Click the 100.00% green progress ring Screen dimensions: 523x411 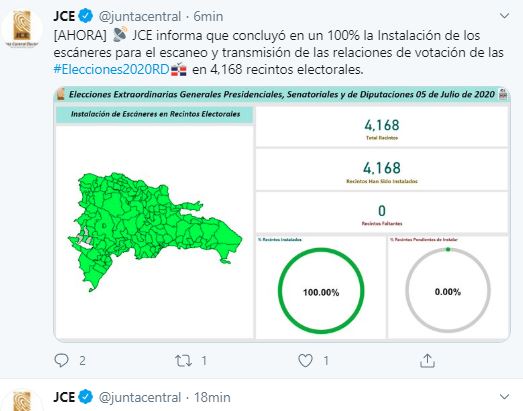click(x=321, y=290)
